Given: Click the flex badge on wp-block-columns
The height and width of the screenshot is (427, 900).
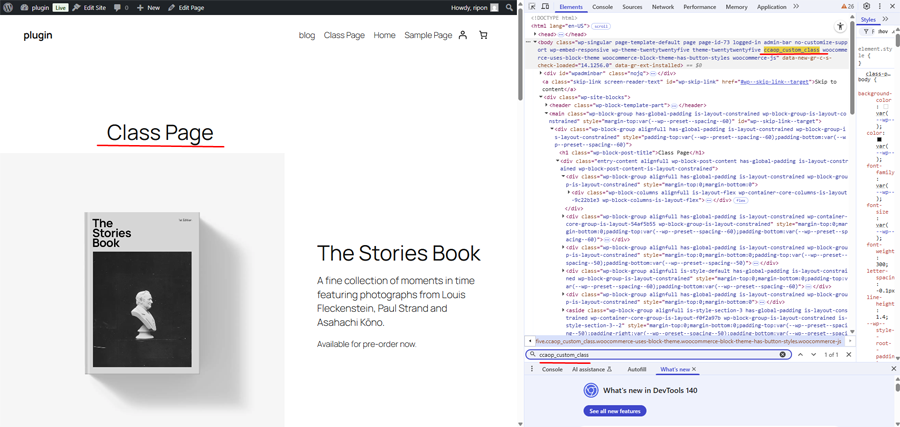Looking at the screenshot, I should click(740, 201).
